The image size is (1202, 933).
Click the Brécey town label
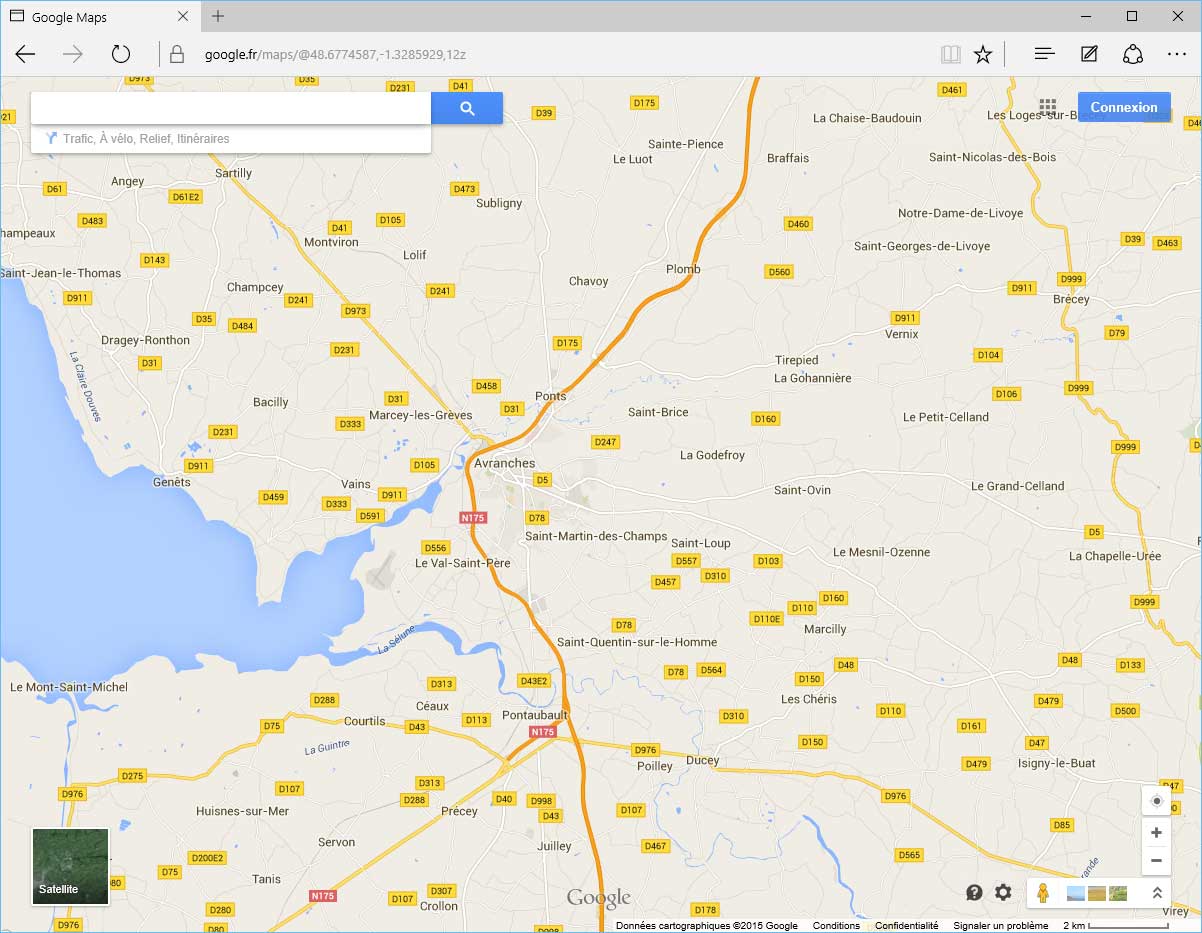tap(1071, 299)
